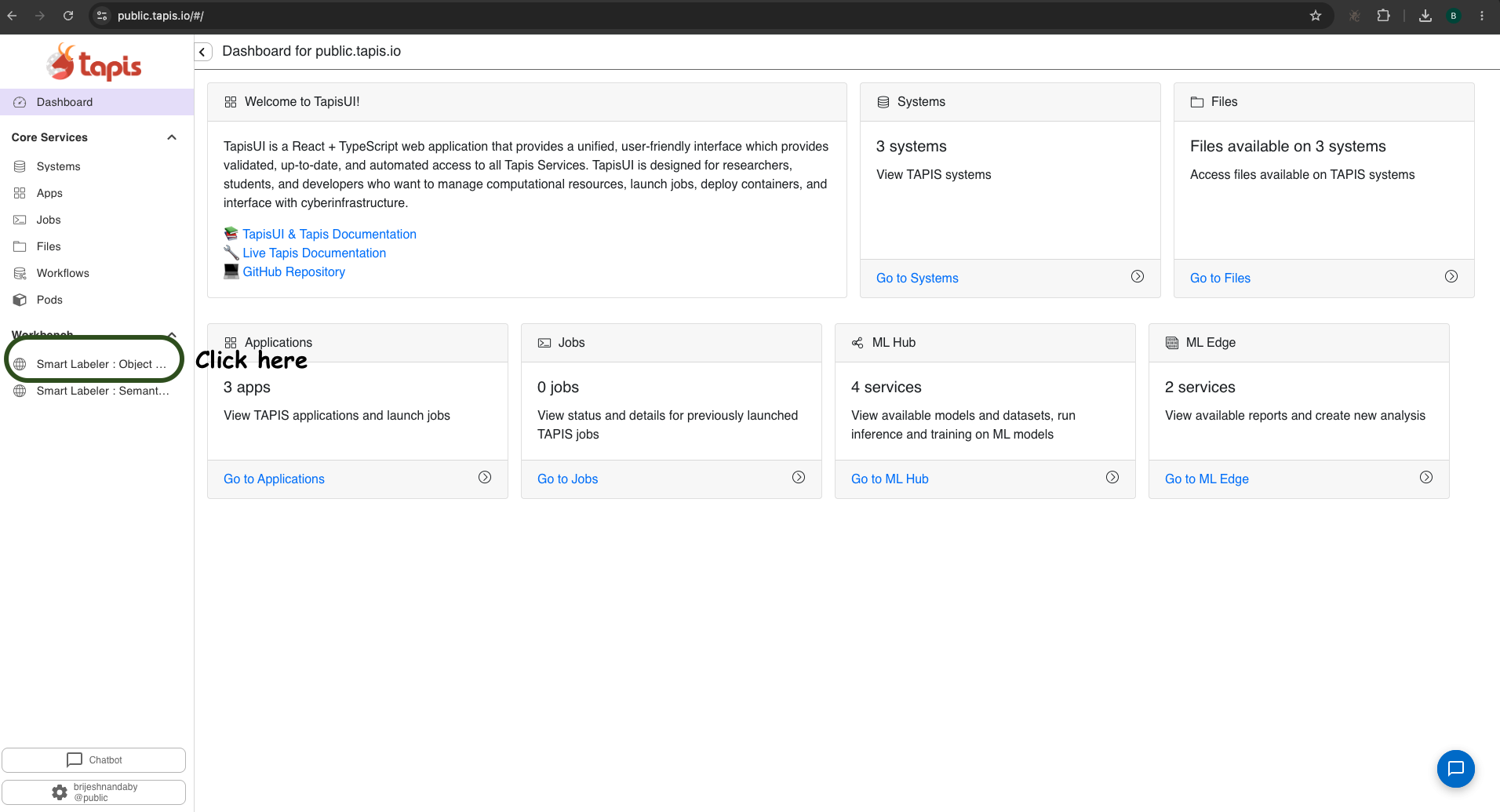Click the Jobs card header terminal icon
Viewport: 1500px width, 812px height.
[x=544, y=343]
